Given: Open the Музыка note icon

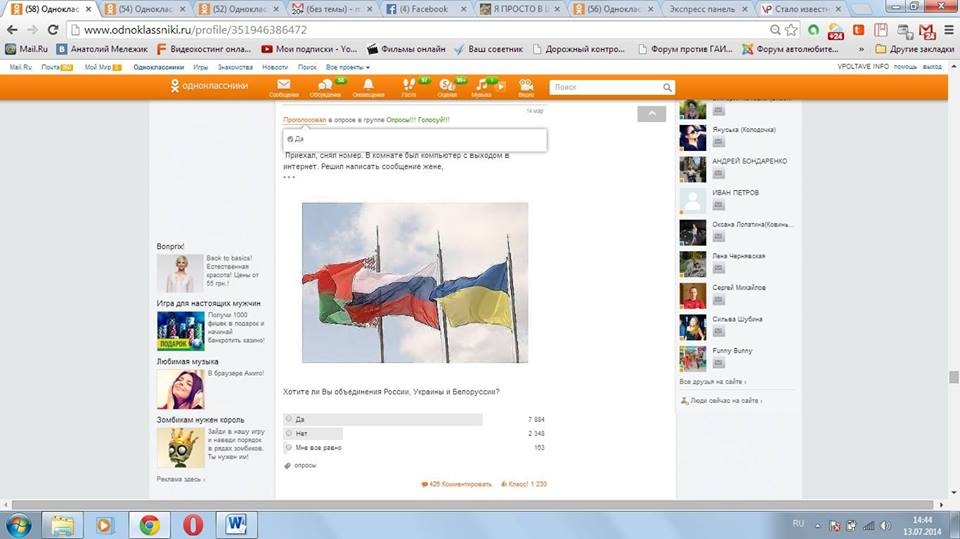Looking at the screenshot, I should pos(482,85).
